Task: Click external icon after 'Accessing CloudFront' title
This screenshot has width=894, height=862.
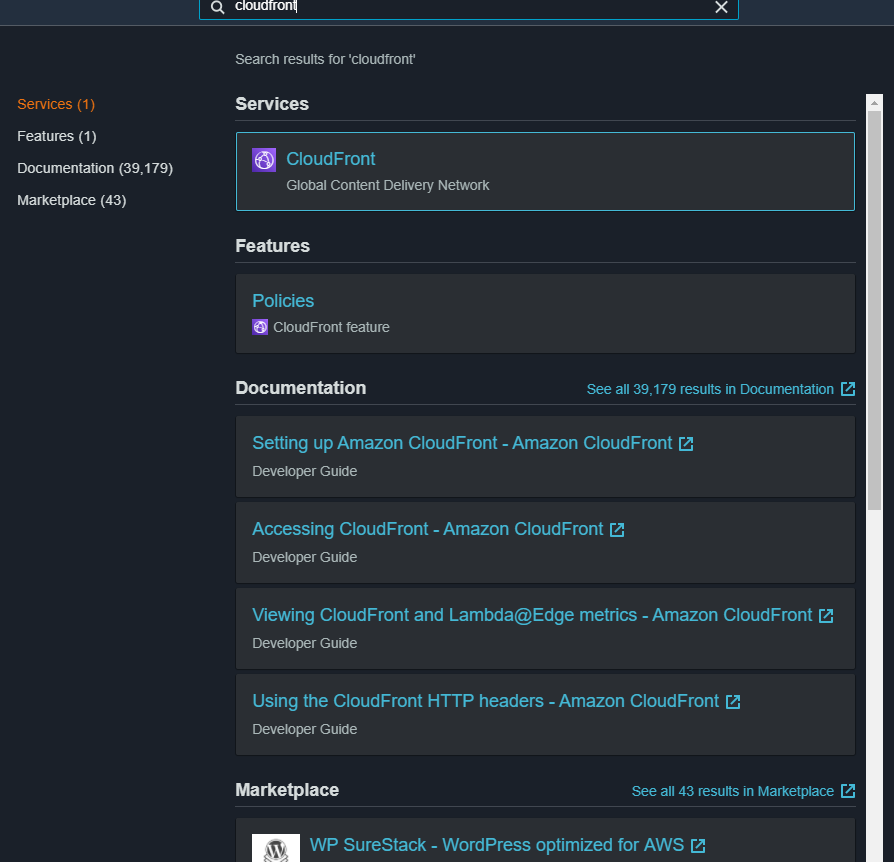Action: click(617, 530)
